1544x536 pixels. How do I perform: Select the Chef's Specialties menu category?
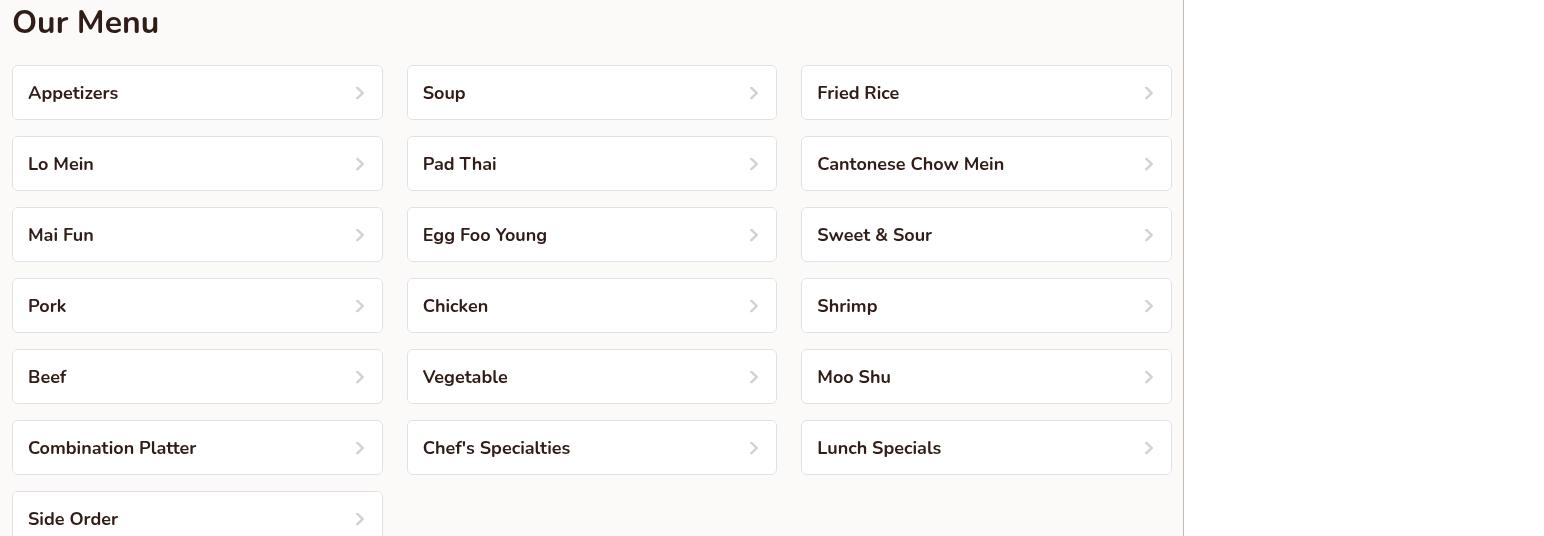[x=496, y=448]
